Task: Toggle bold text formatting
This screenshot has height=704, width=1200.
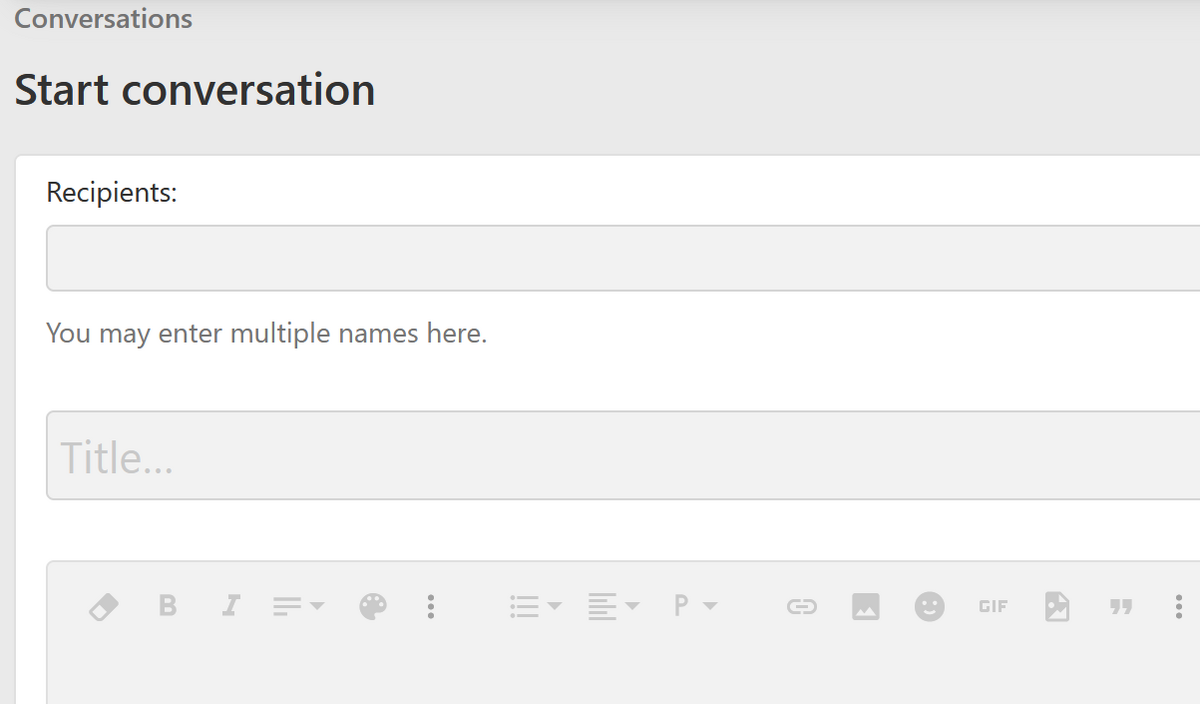Action: click(168, 606)
